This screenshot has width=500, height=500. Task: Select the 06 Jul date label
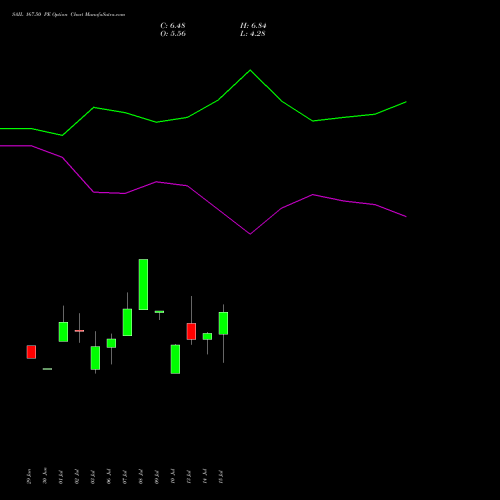tap(109, 477)
